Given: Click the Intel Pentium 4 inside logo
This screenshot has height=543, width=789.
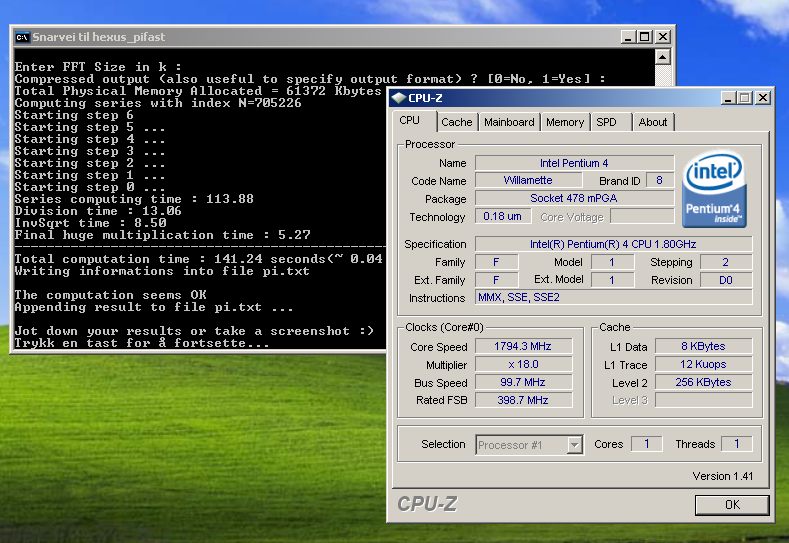Looking at the screenshot, I should [715, 190].
